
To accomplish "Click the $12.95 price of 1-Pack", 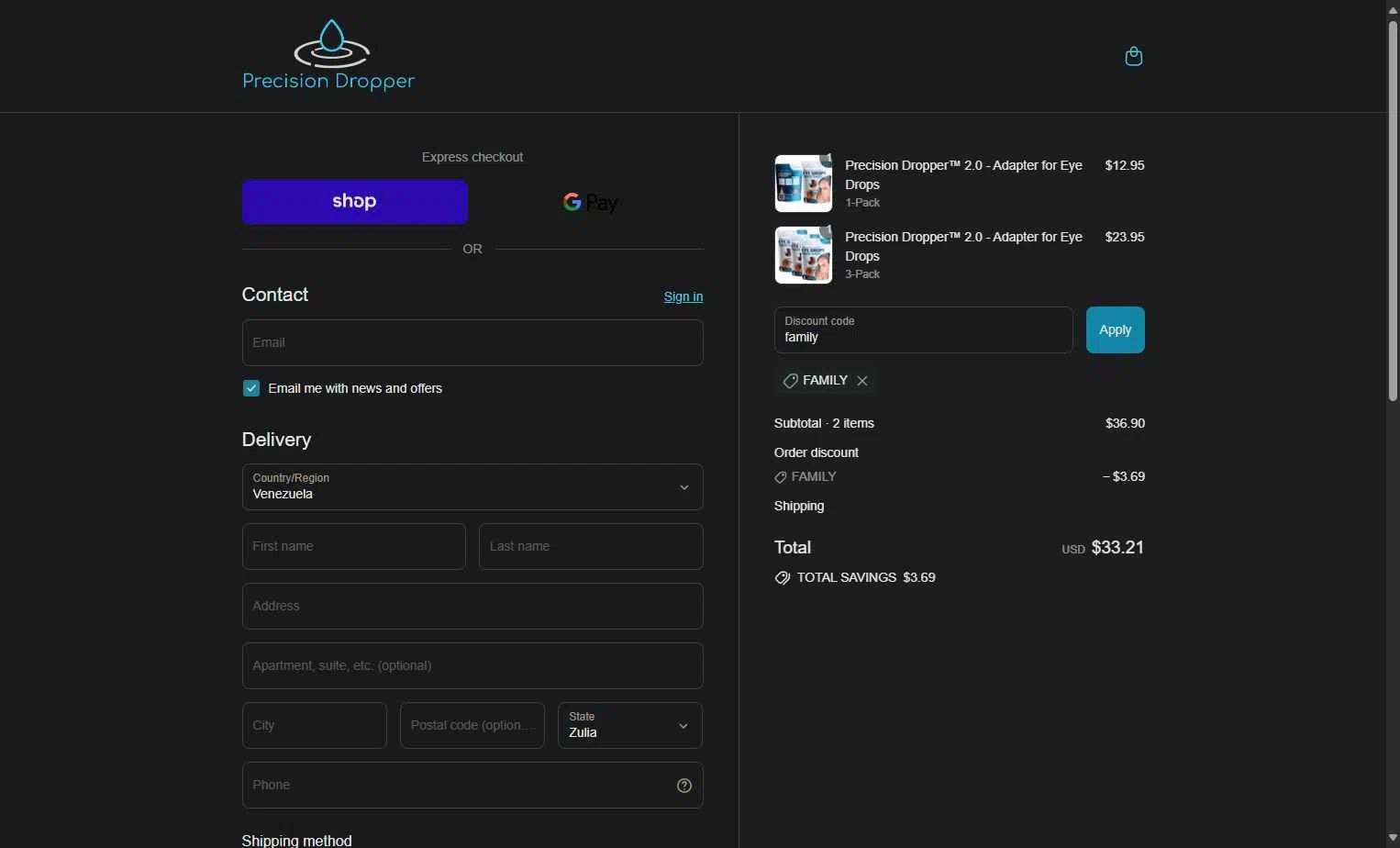I will pyautogui.click(x=1125, y=166).
